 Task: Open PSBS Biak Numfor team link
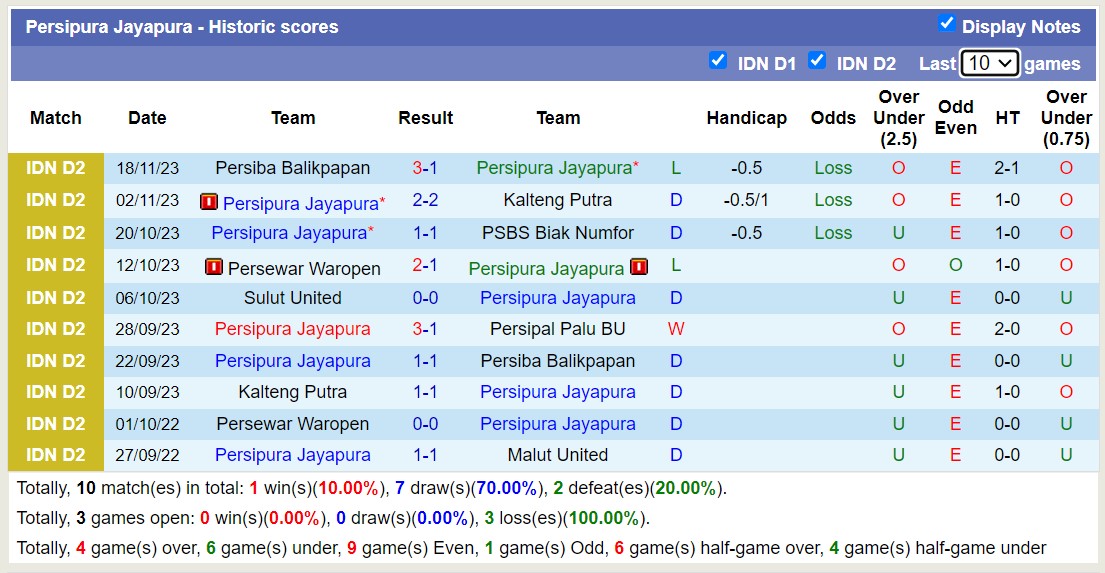point(557,233)
